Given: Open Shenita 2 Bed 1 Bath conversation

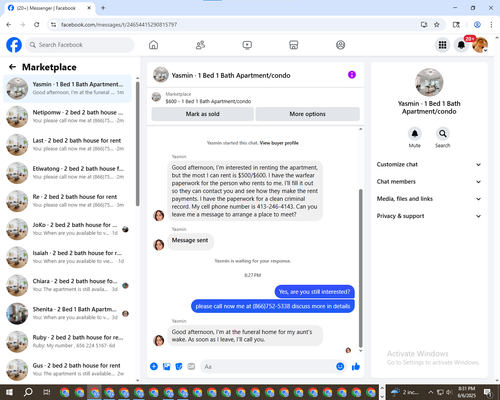Looking at the screenshot, I should 67,313.
